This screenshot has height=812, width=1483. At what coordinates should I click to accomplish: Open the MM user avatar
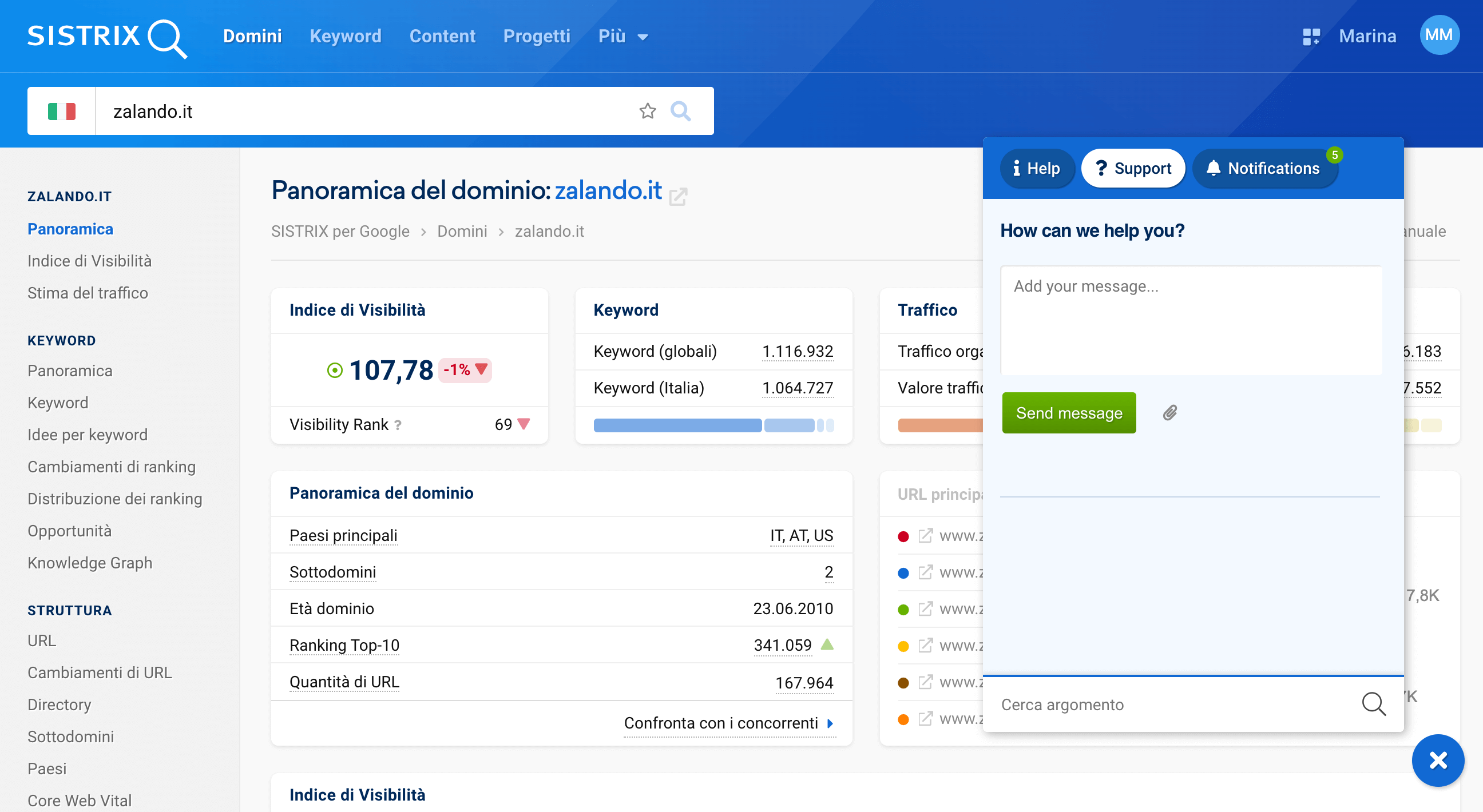[1439, 35]
